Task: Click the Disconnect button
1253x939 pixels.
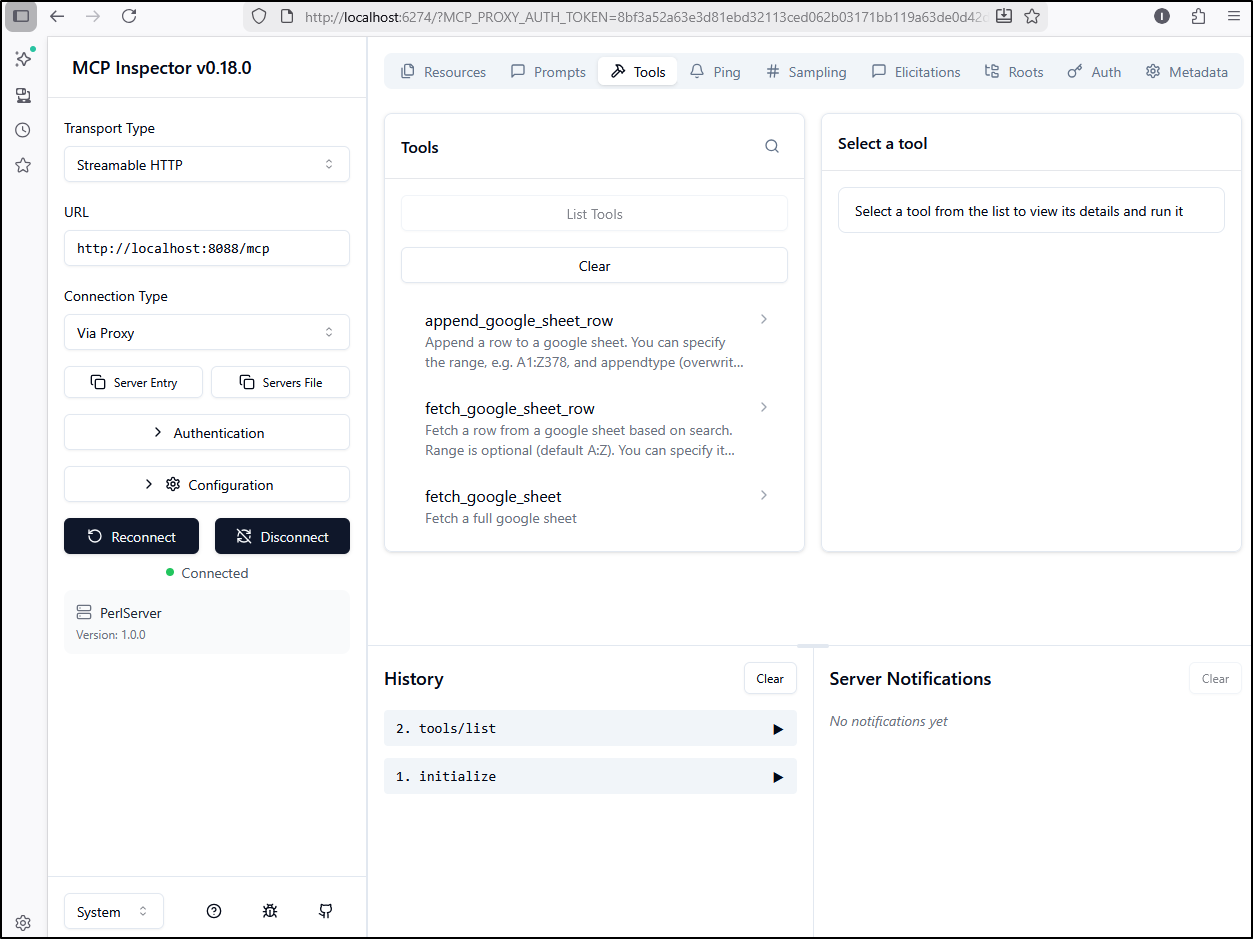Action: click(282, 537)
